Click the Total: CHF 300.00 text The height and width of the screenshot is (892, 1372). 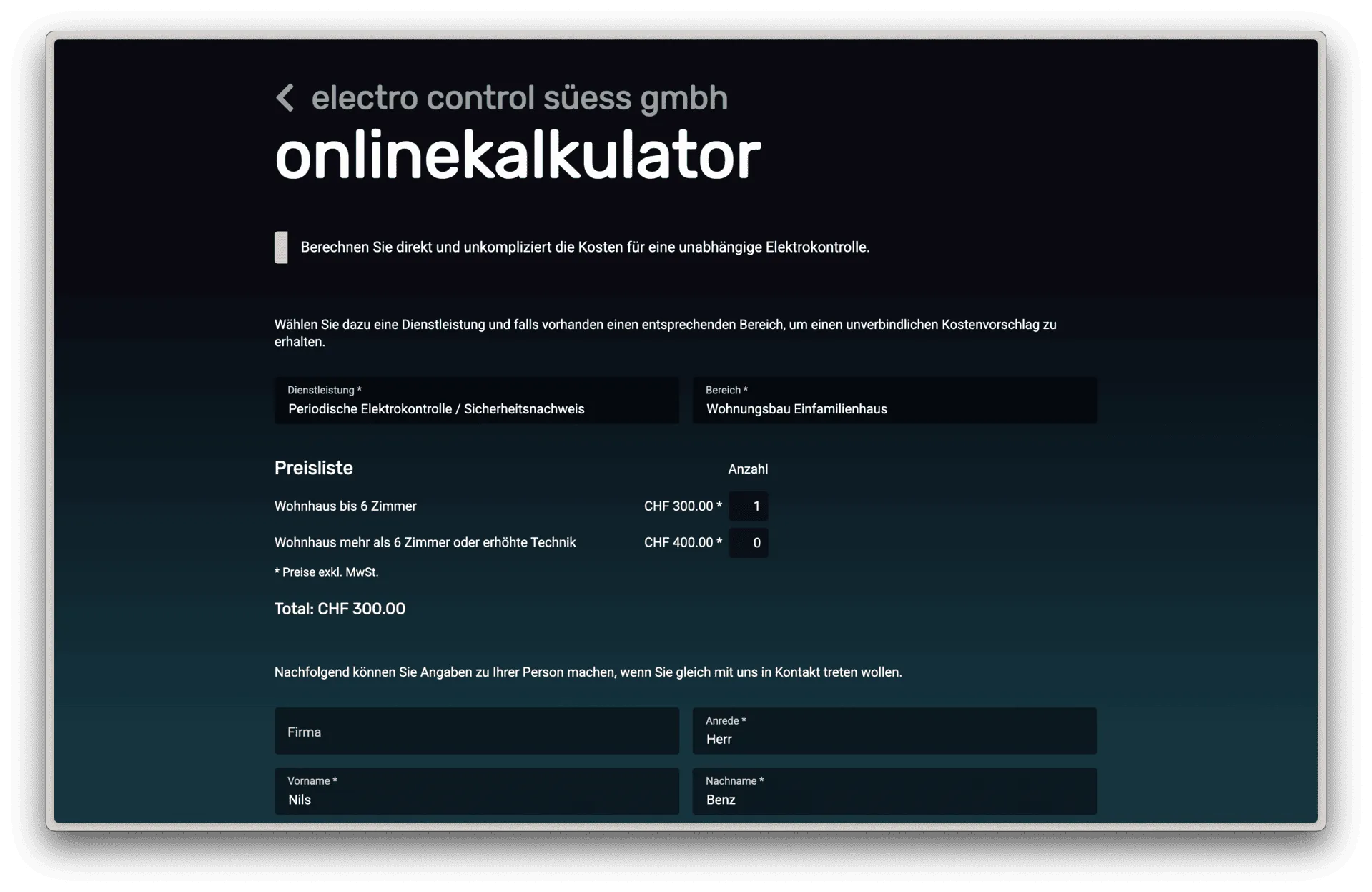340,609
